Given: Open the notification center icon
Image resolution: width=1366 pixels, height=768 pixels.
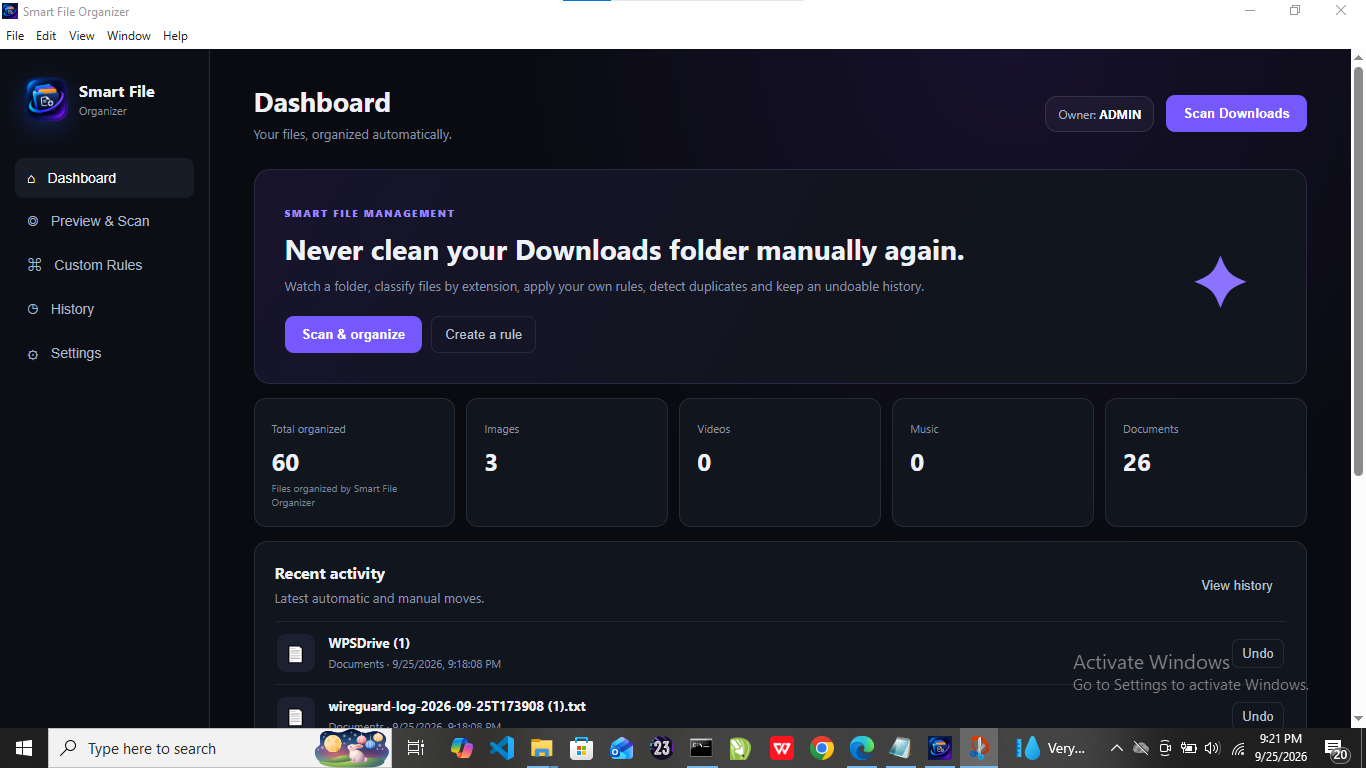Looking at the screenshot, I should click(x=1336, y=748).
